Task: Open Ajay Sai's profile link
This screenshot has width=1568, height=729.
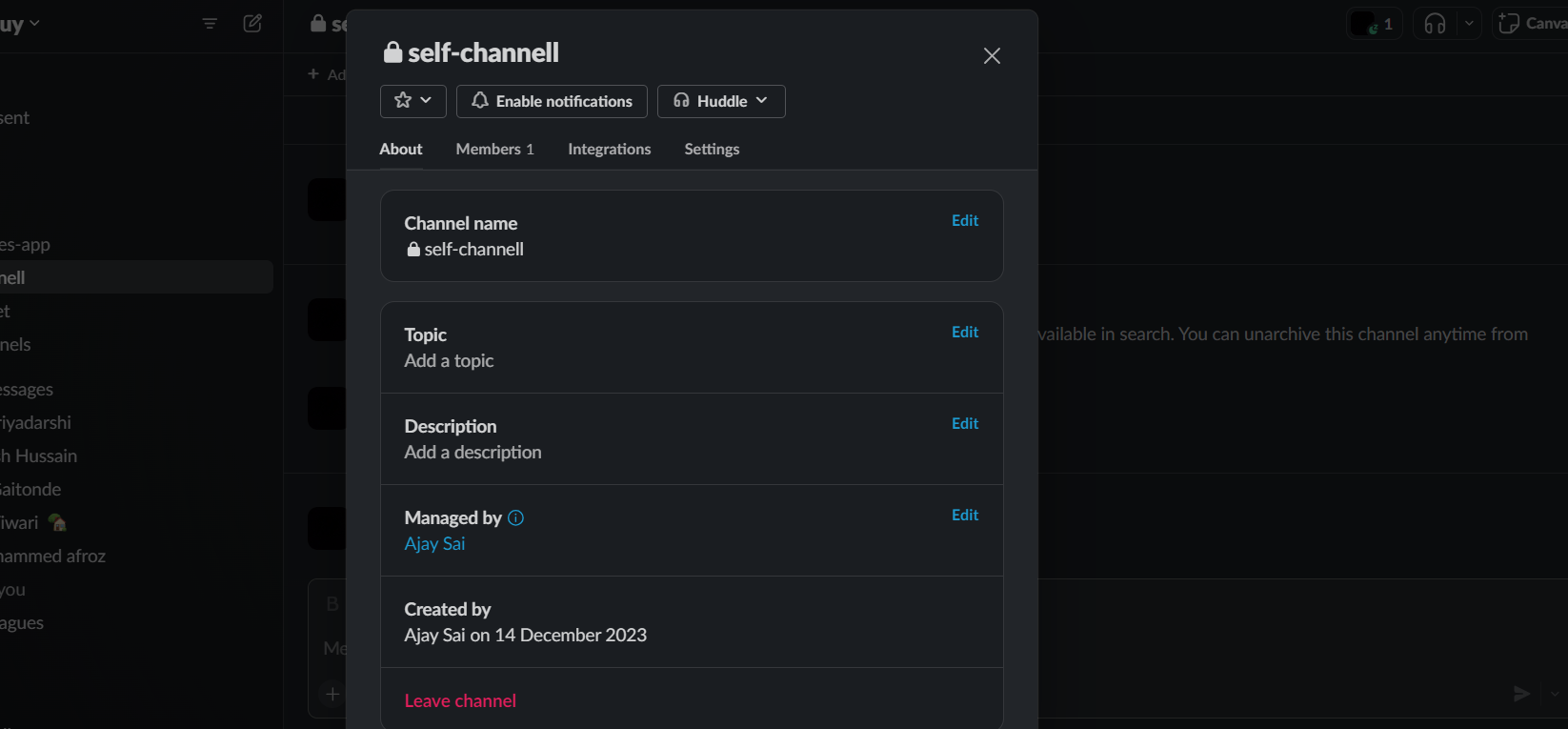Action: (x=434, y=544)
